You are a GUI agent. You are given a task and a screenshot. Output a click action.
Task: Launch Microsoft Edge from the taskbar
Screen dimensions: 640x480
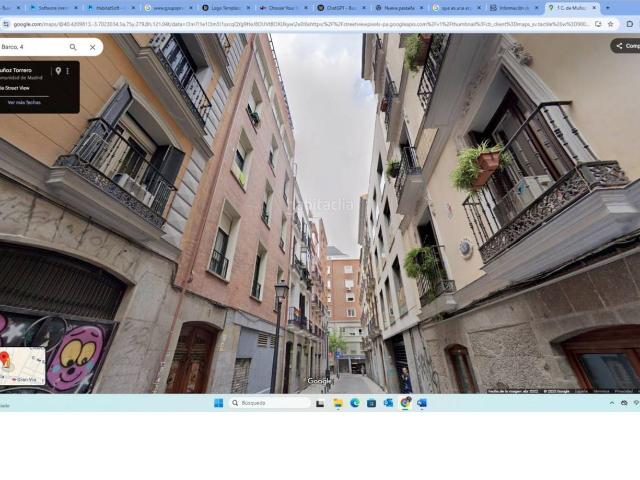[x=354, y=403]
